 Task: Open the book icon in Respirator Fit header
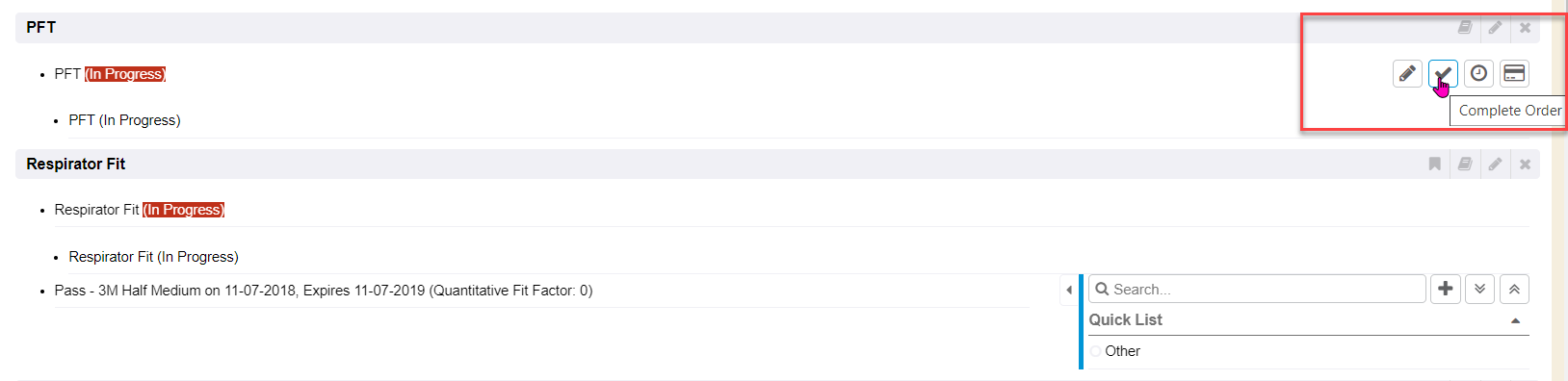[1465, 165]
